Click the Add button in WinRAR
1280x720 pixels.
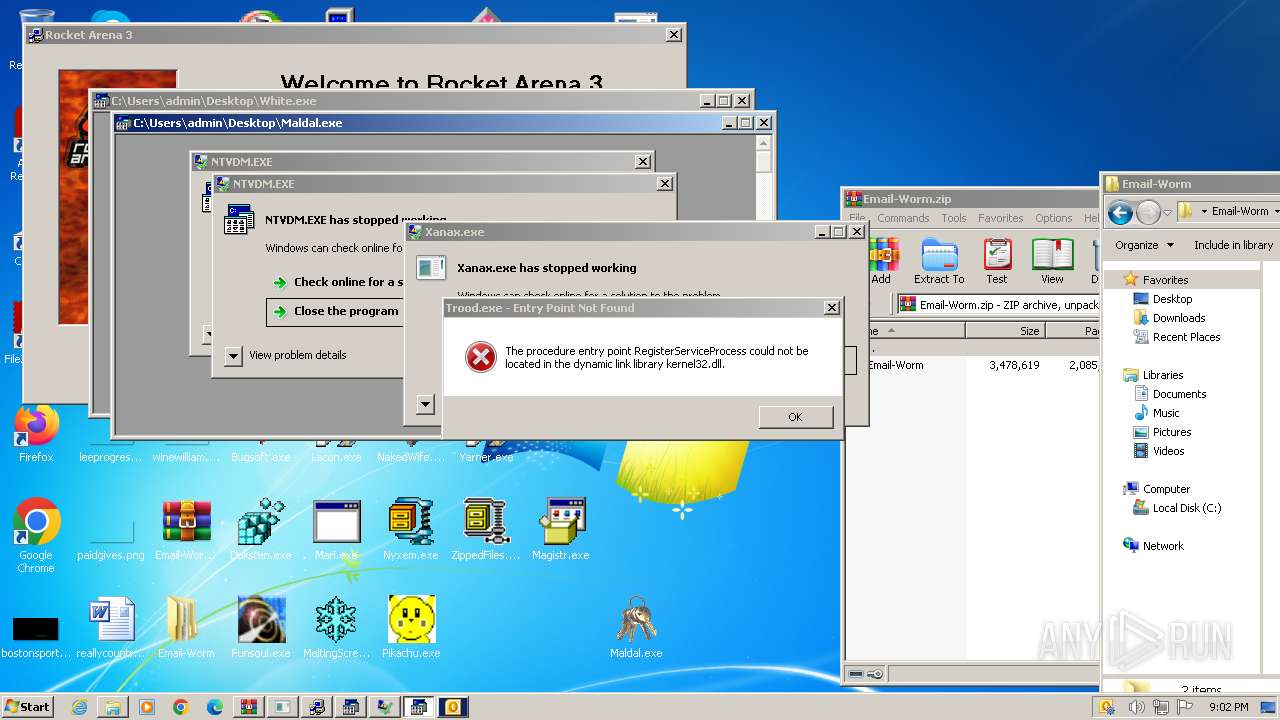pos(881,261)
